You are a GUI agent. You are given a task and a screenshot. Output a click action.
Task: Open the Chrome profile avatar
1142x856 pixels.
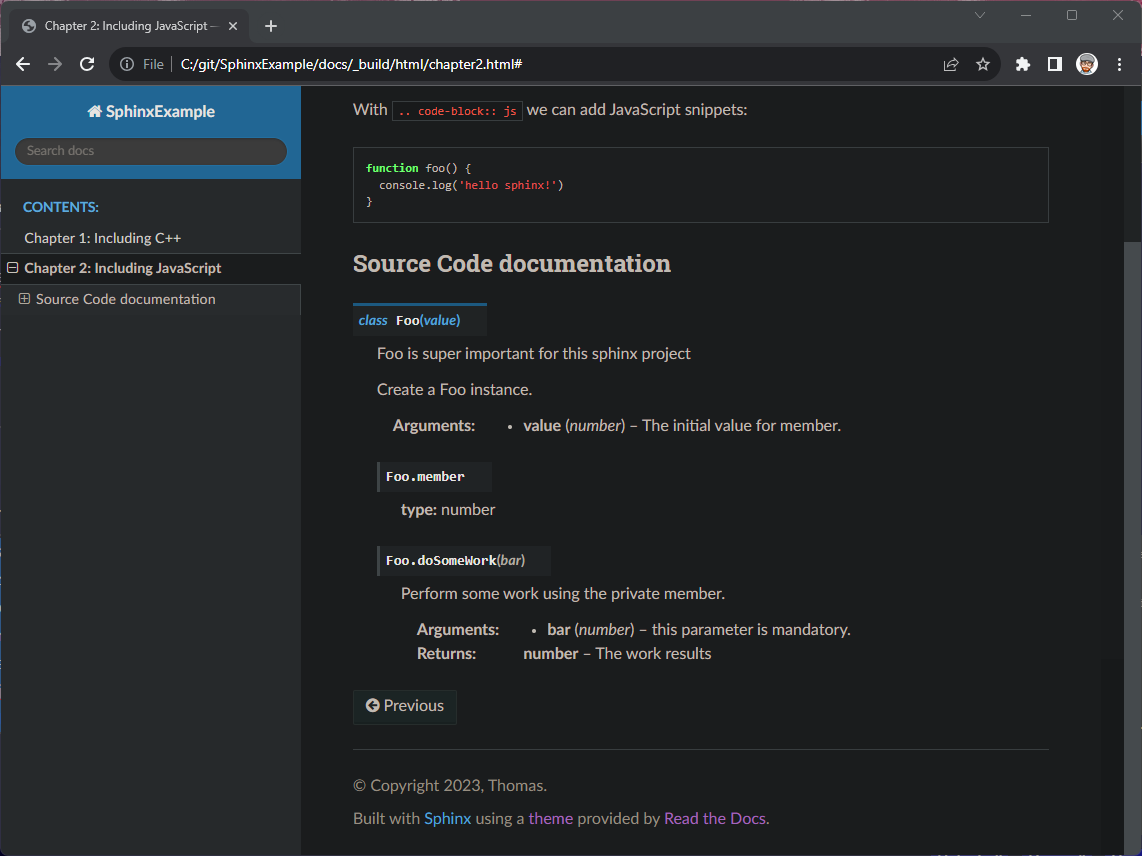point(1087,64)
